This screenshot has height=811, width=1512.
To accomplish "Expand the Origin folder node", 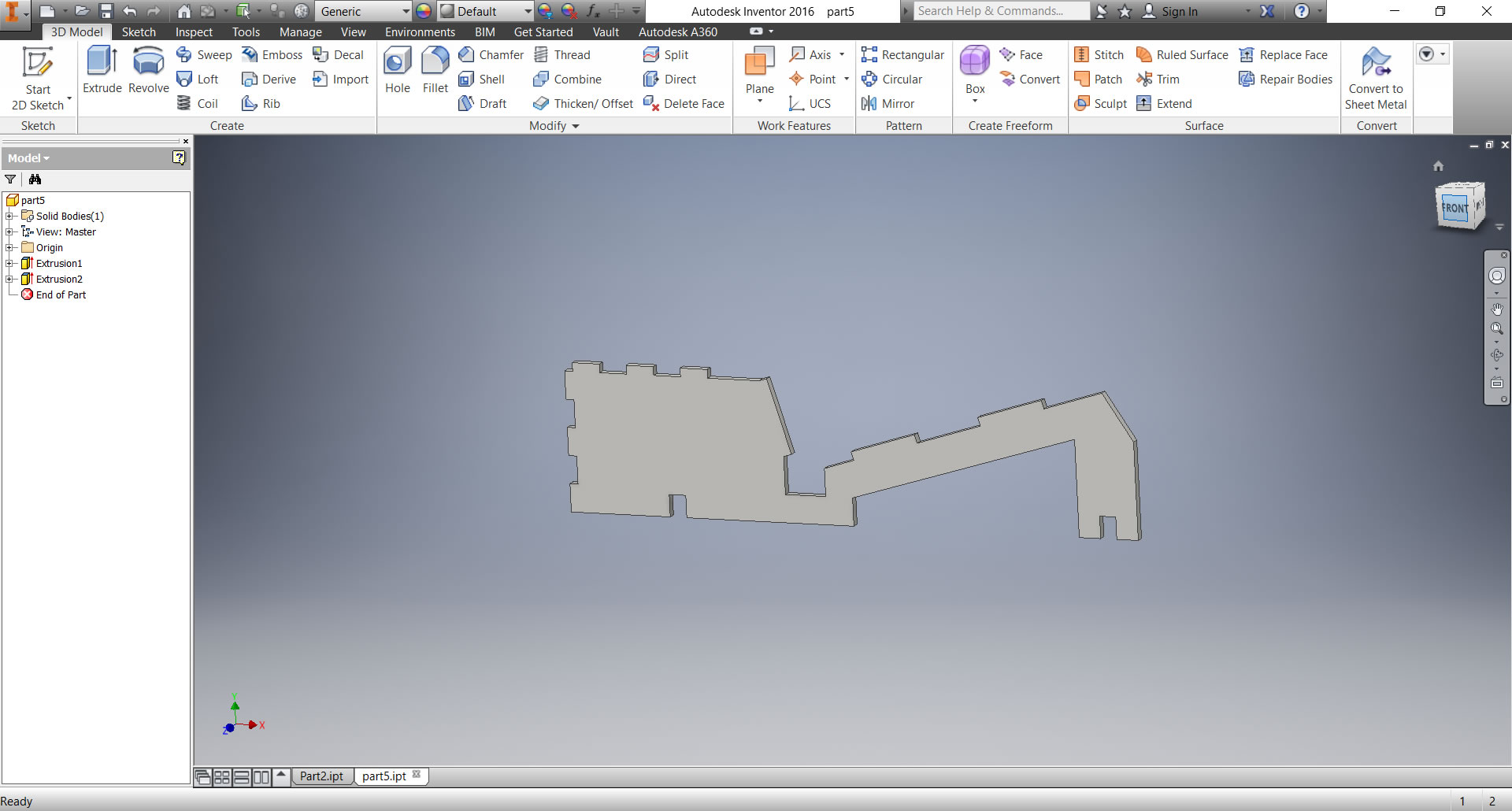I will point(9,247).
